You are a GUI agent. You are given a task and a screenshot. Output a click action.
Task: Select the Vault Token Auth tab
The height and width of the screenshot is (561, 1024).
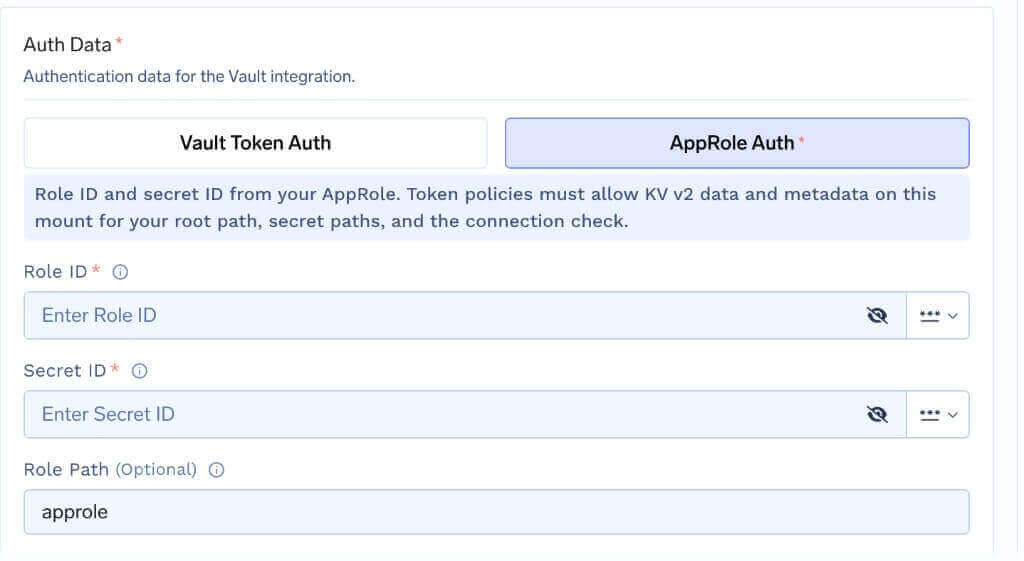tap(255, 143)
